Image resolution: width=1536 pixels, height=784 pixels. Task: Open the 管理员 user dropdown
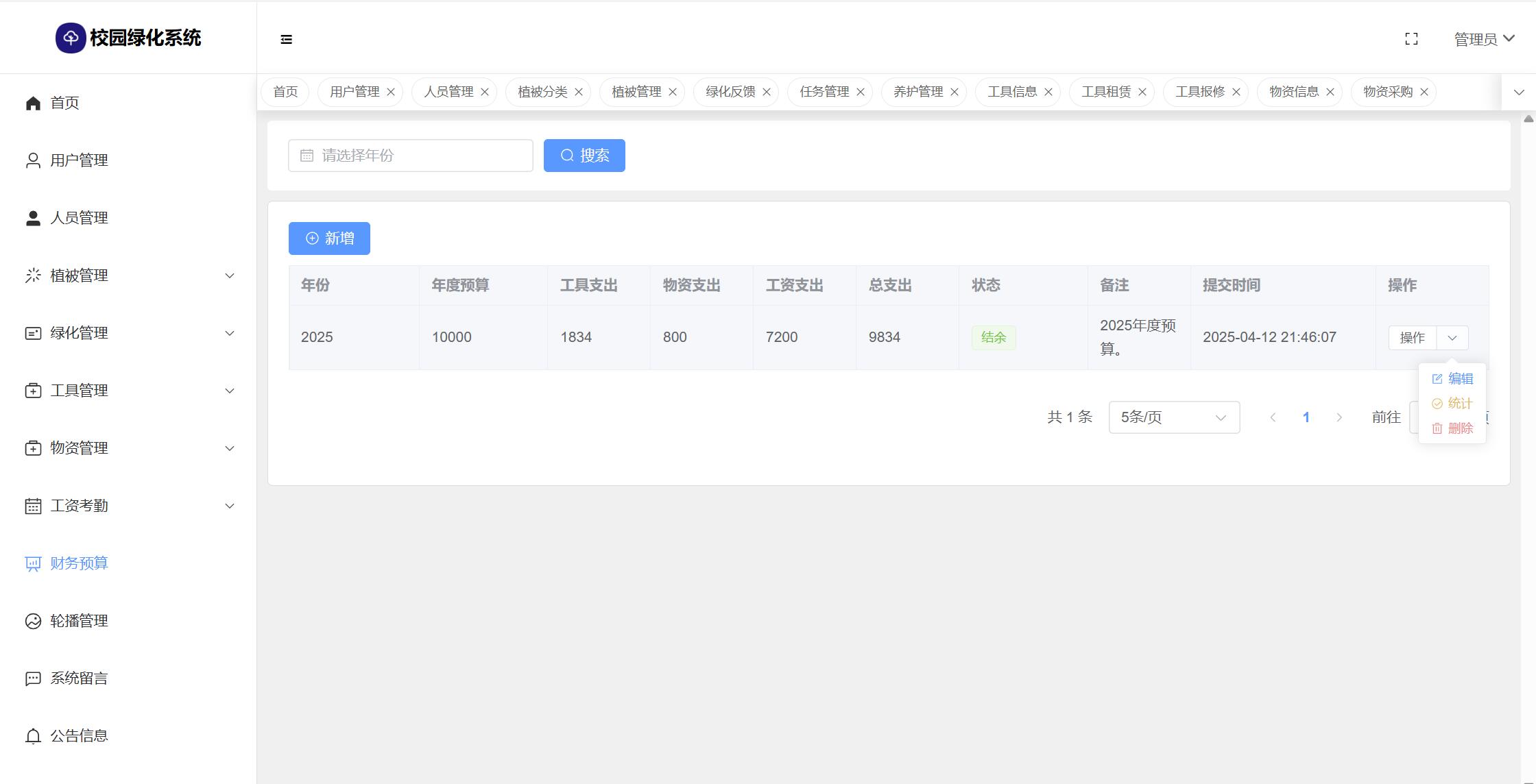click(1484, 39)
